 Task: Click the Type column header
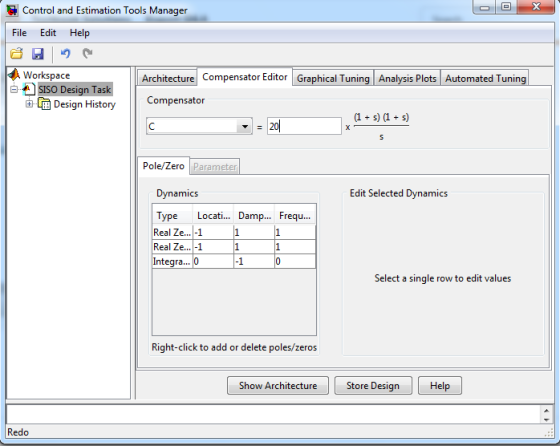172,215
